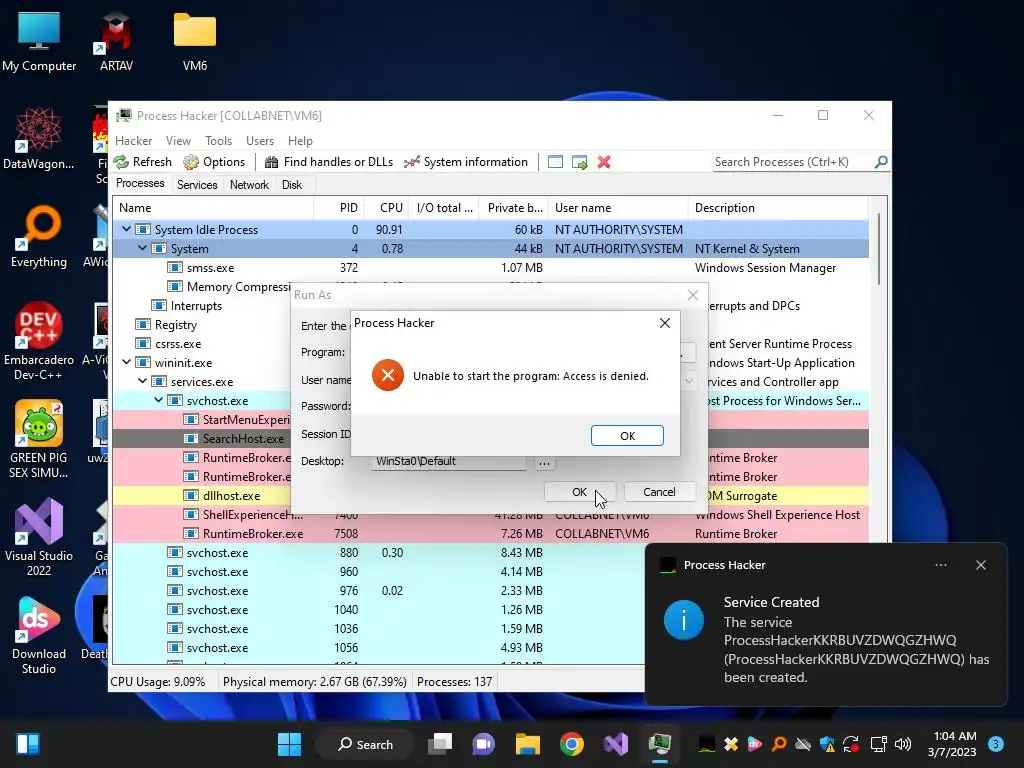Image resolution: width=1024 pixels, height=768 pixels.
Task: Open My Computer desktop icon
Action: pos(39,42)
